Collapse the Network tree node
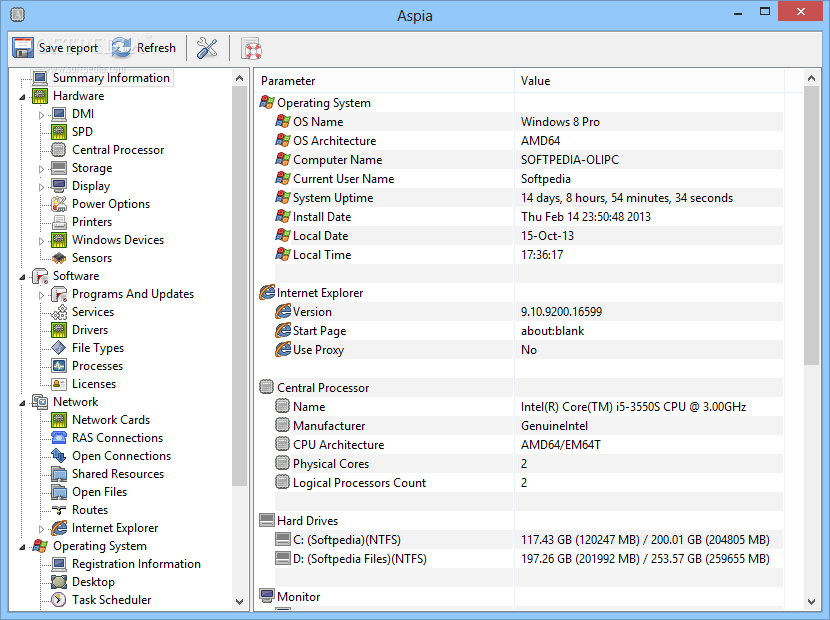Screen dimensions: 830x620 pos(22,403)
